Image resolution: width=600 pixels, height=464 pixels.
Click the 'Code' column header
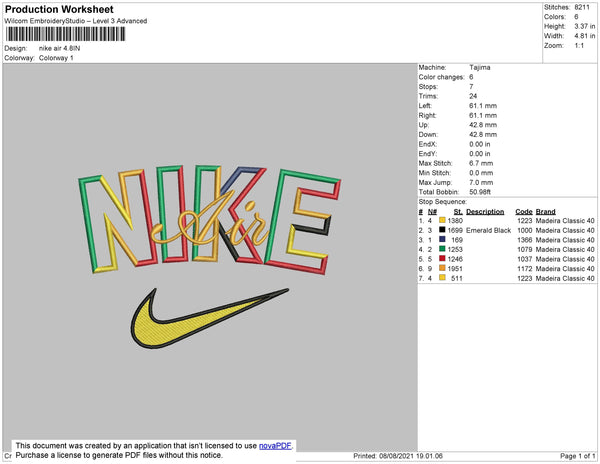point(523,212)
